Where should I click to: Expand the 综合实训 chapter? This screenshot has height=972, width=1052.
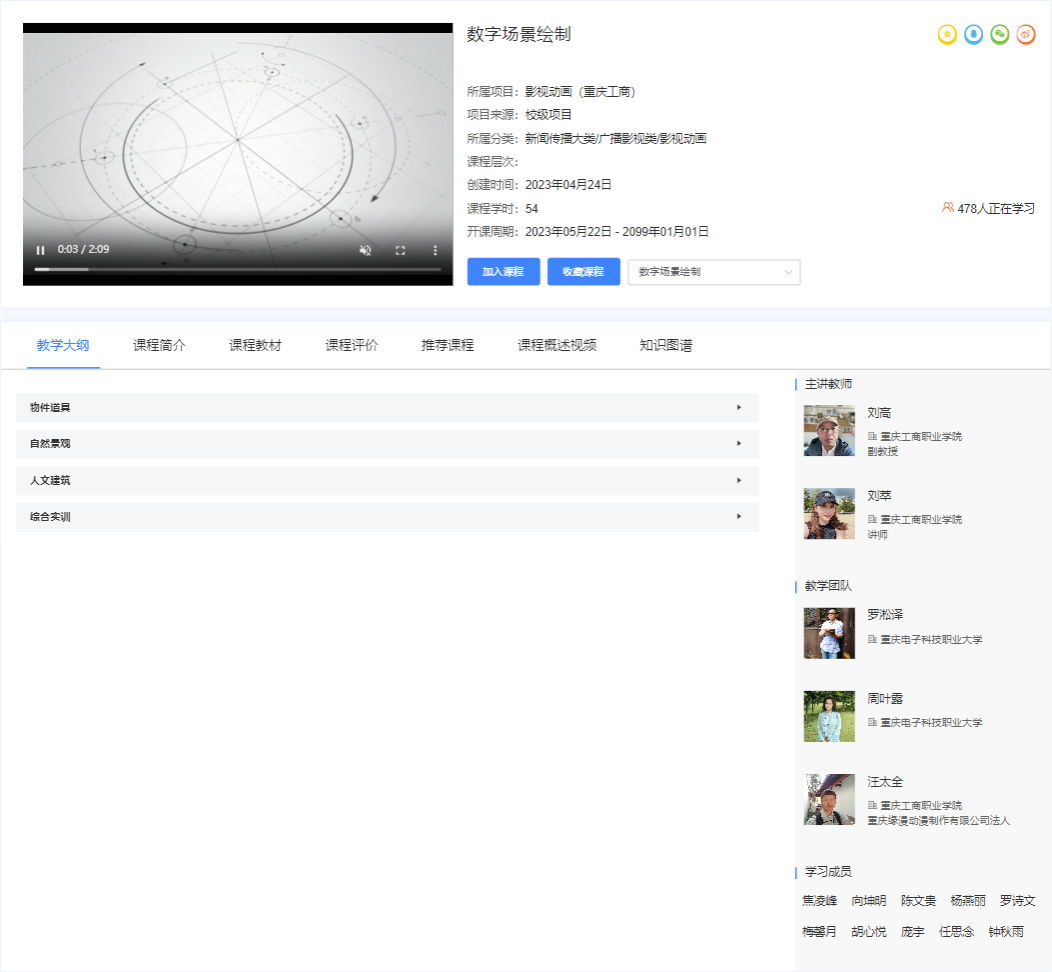pyautogui.click(x=387, y=518)
